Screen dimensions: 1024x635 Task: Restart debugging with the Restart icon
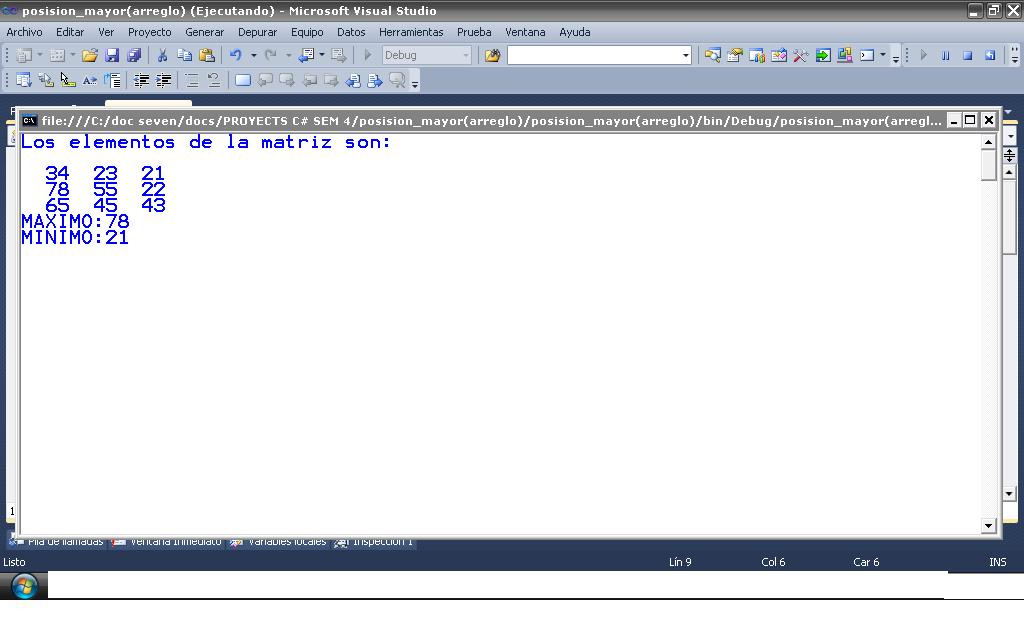(x=990, y=56)
